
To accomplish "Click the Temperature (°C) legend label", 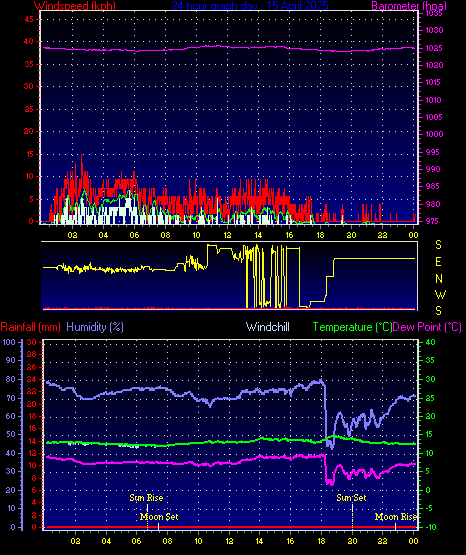I will pos(352,327).
